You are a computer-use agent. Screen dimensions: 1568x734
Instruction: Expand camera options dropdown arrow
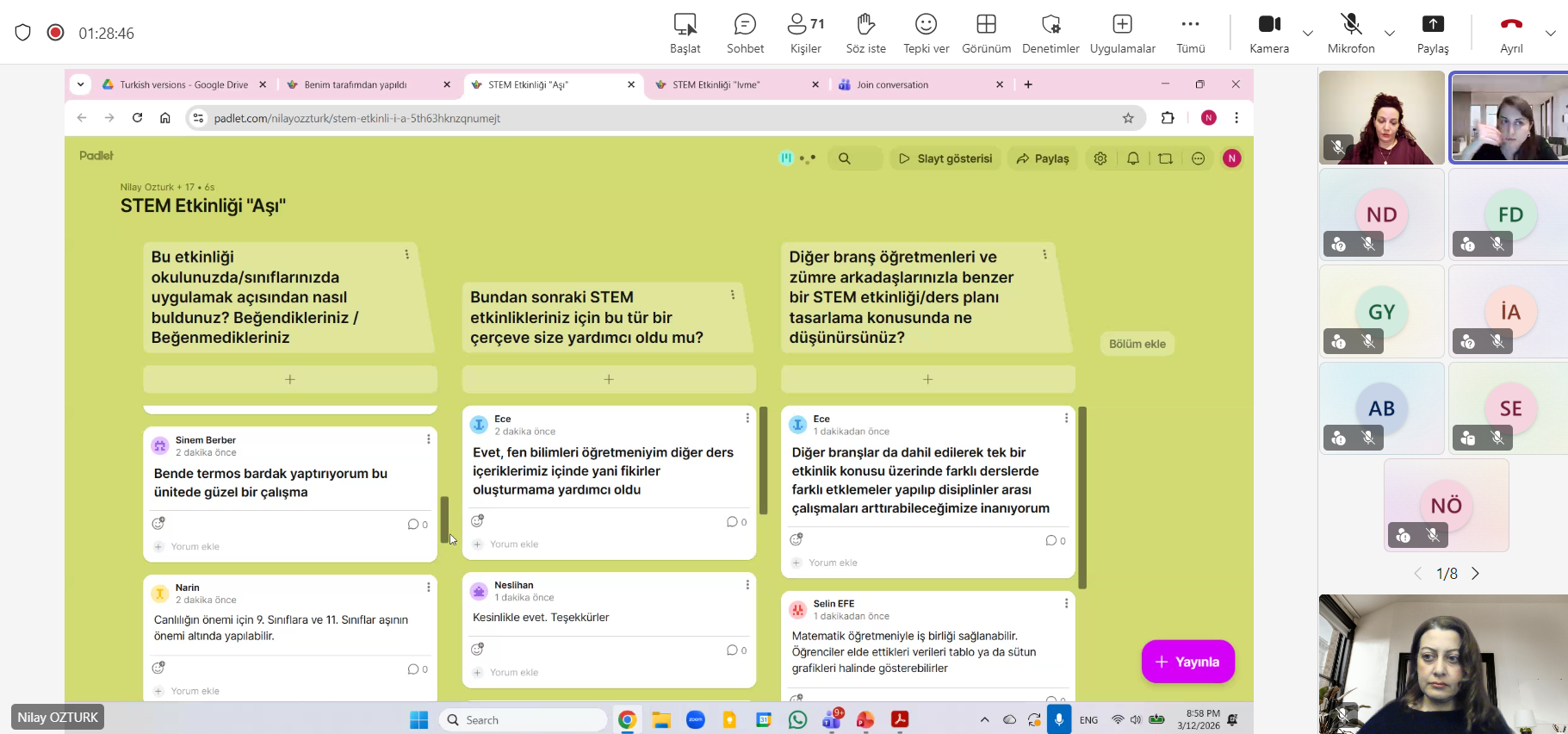(x=1308, y=34)
